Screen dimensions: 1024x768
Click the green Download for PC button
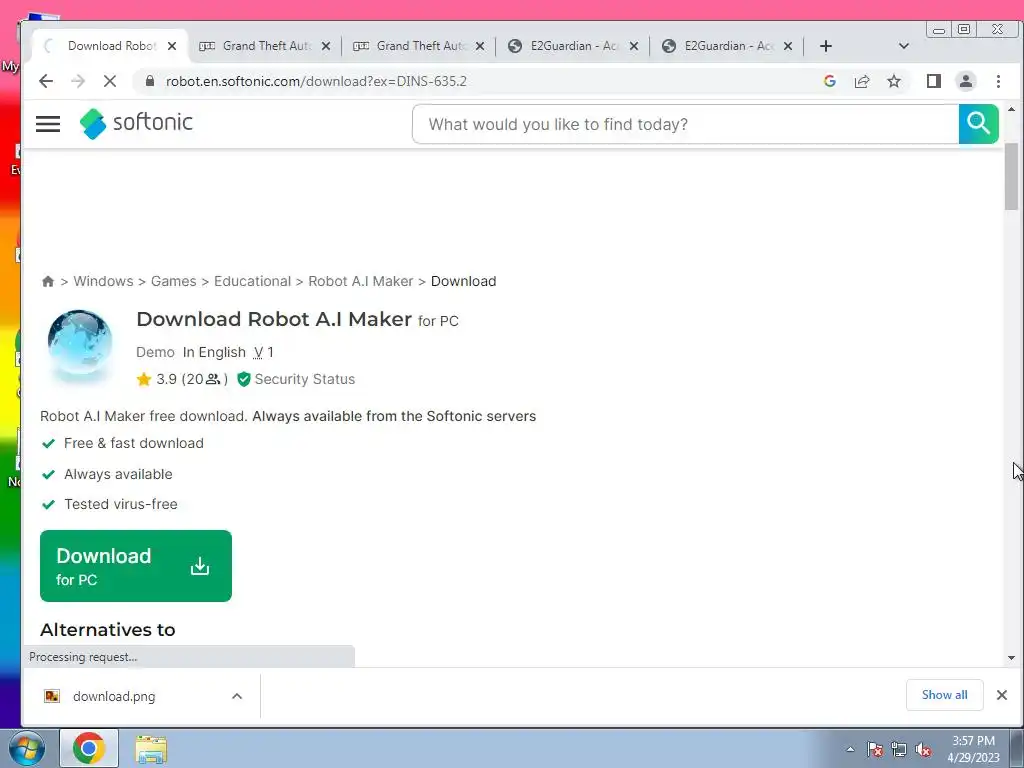coord(136,566)
